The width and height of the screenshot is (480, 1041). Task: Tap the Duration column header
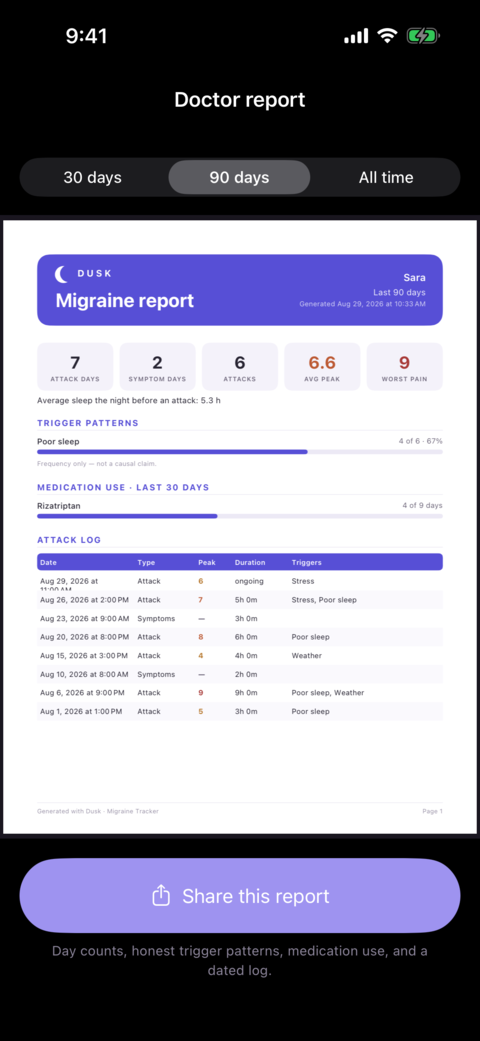click(x=250, y=562)
